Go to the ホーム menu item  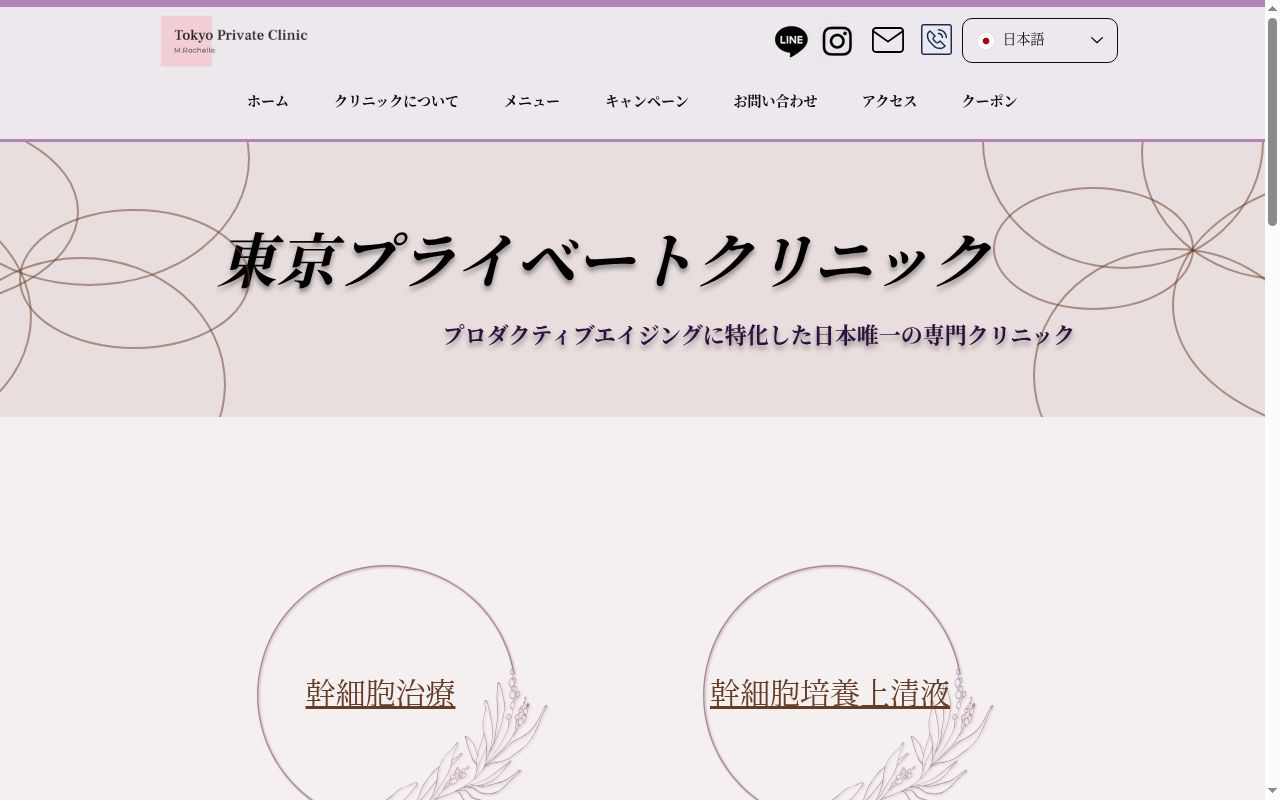point(268,101)
